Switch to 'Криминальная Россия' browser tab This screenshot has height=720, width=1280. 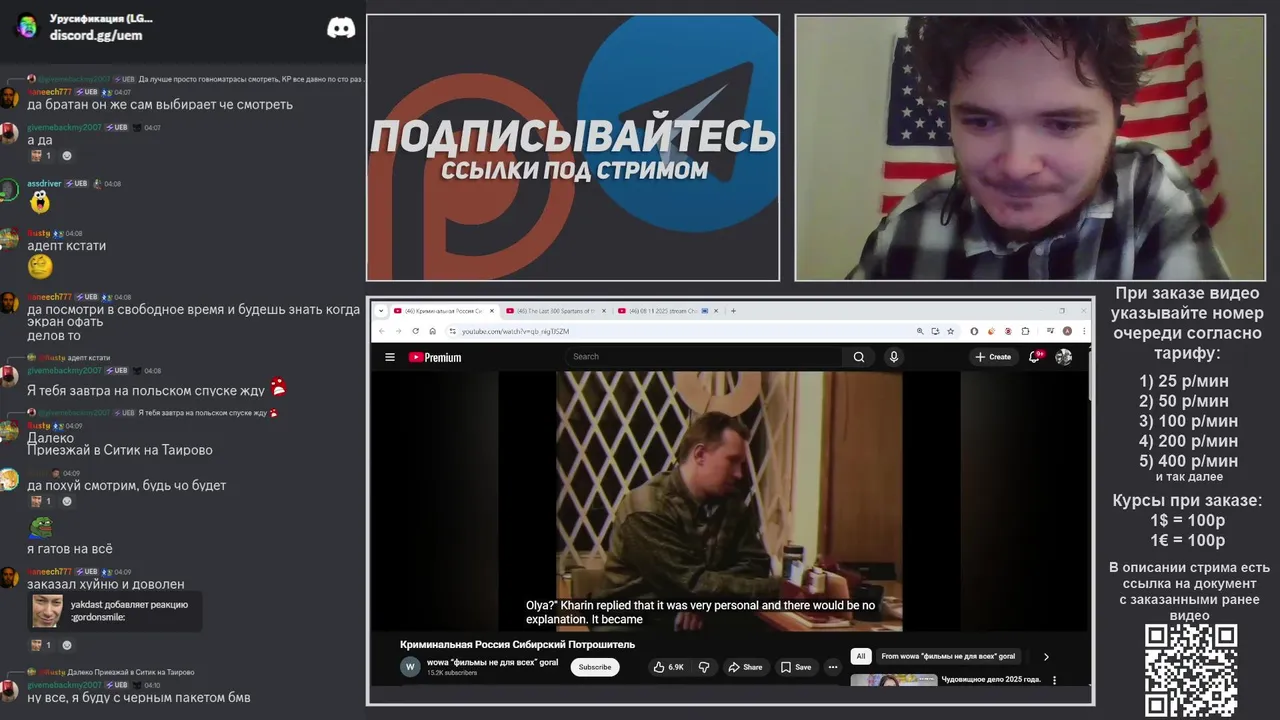(444, 311)
